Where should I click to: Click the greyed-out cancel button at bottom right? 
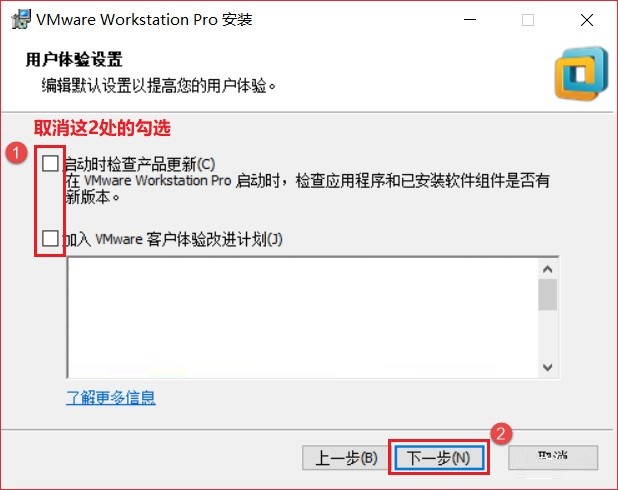[x=553, y=457]
